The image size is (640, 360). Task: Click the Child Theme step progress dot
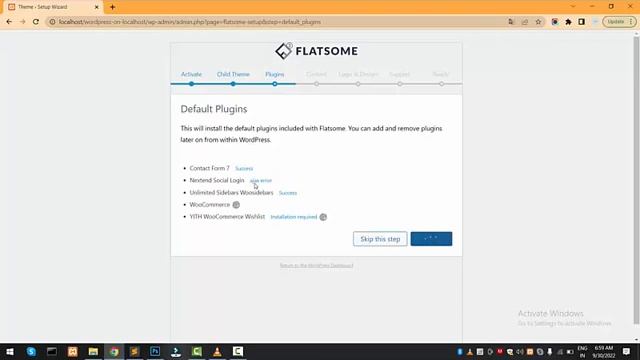tap(233, 84)
